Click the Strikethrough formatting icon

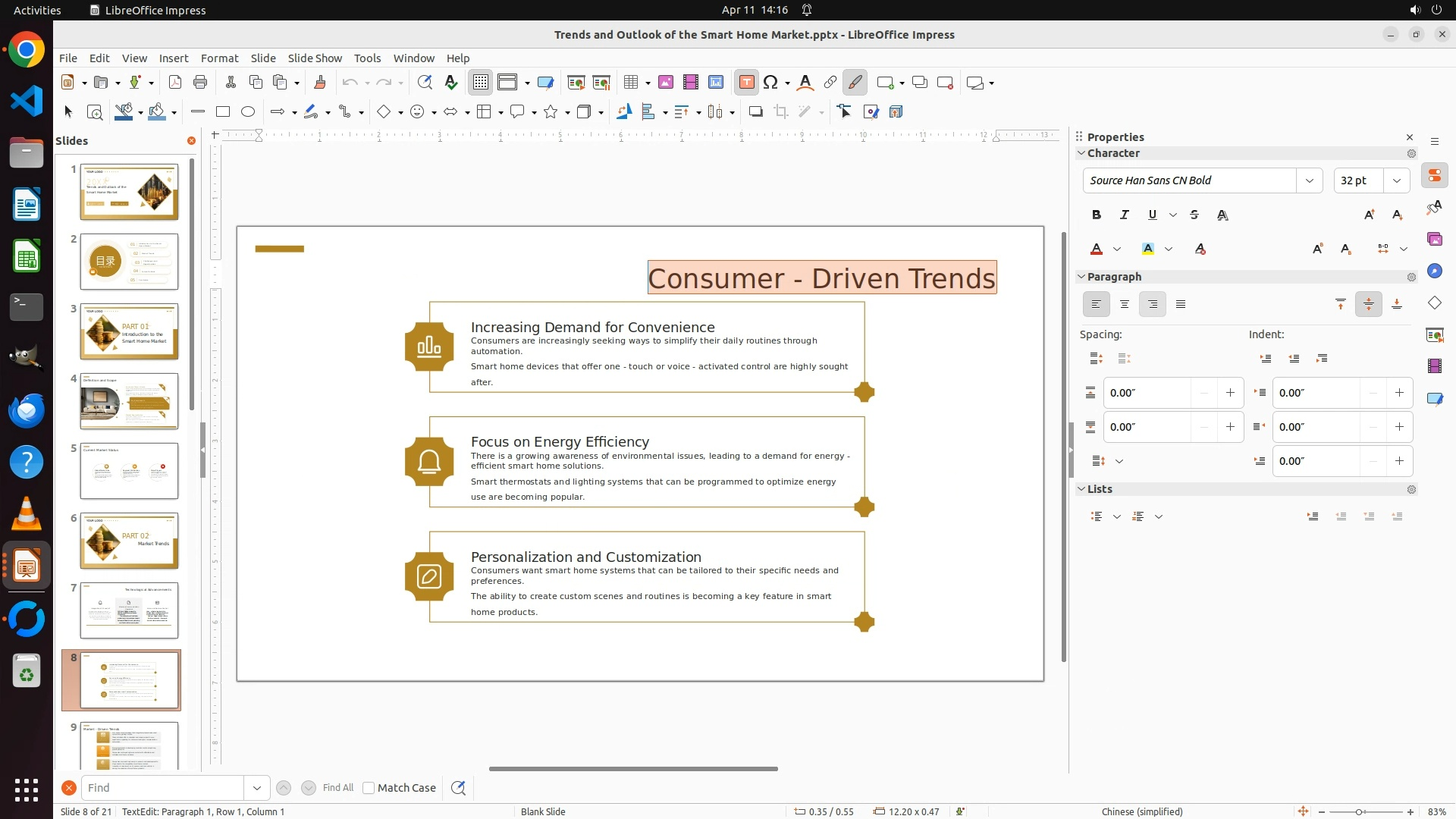coord(1194,215)
